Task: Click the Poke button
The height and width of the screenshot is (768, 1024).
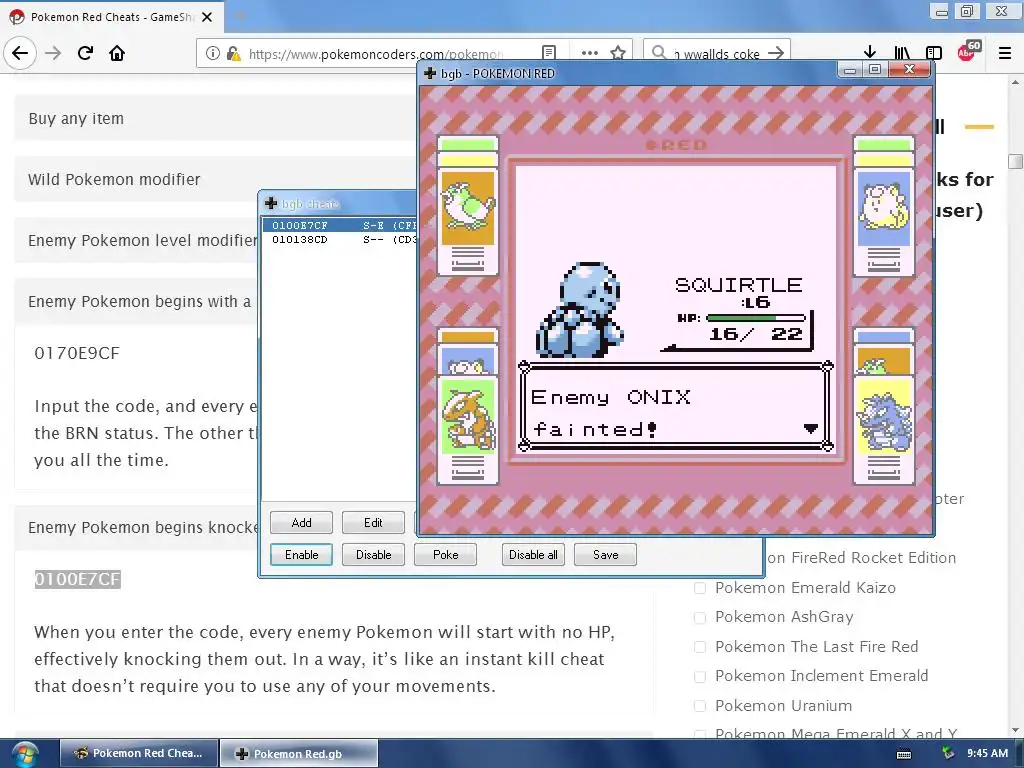Action: tap(445, 554)
